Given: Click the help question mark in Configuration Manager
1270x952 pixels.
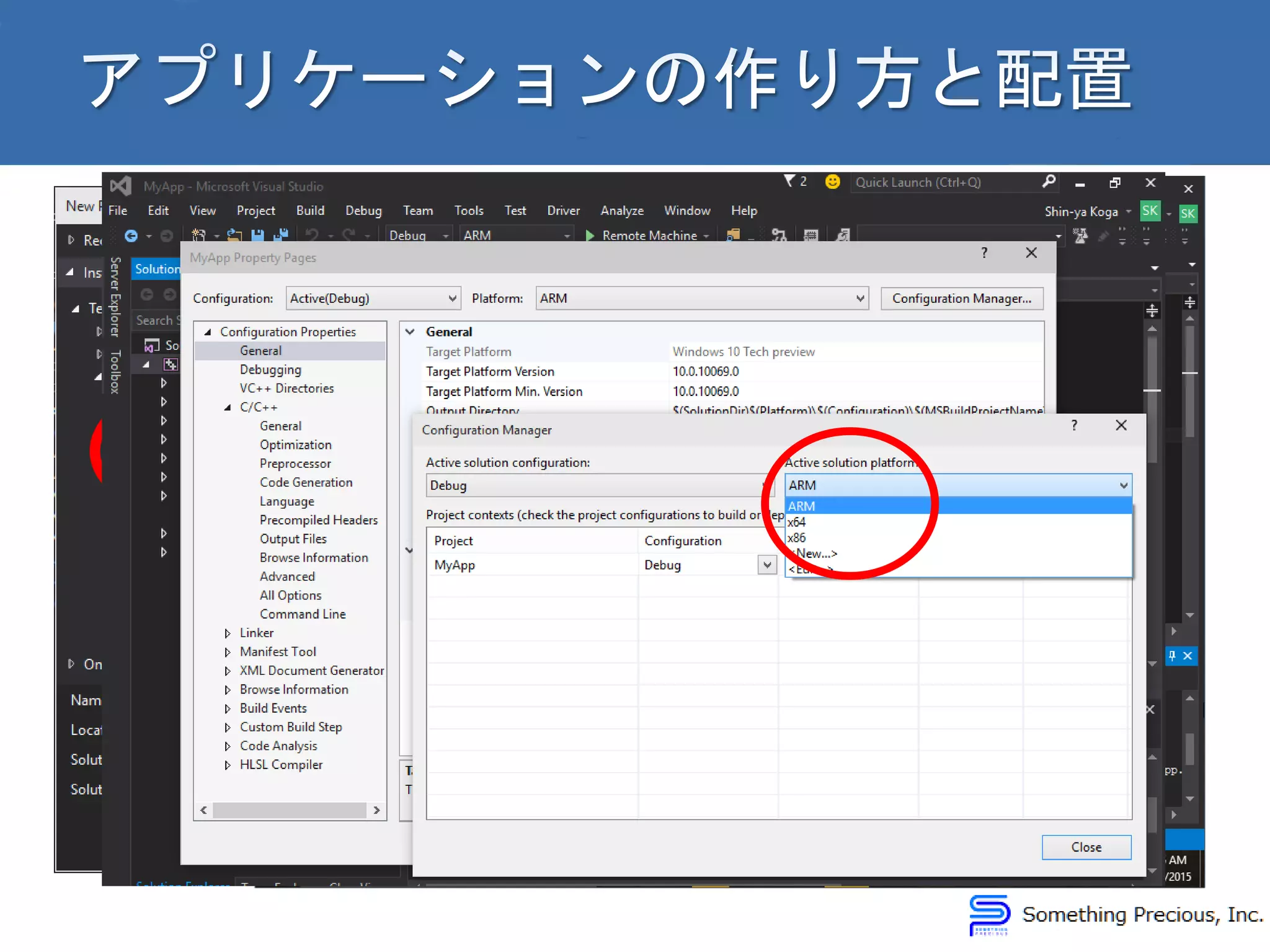Looking at the screenshot, I should click(1074, 425).
